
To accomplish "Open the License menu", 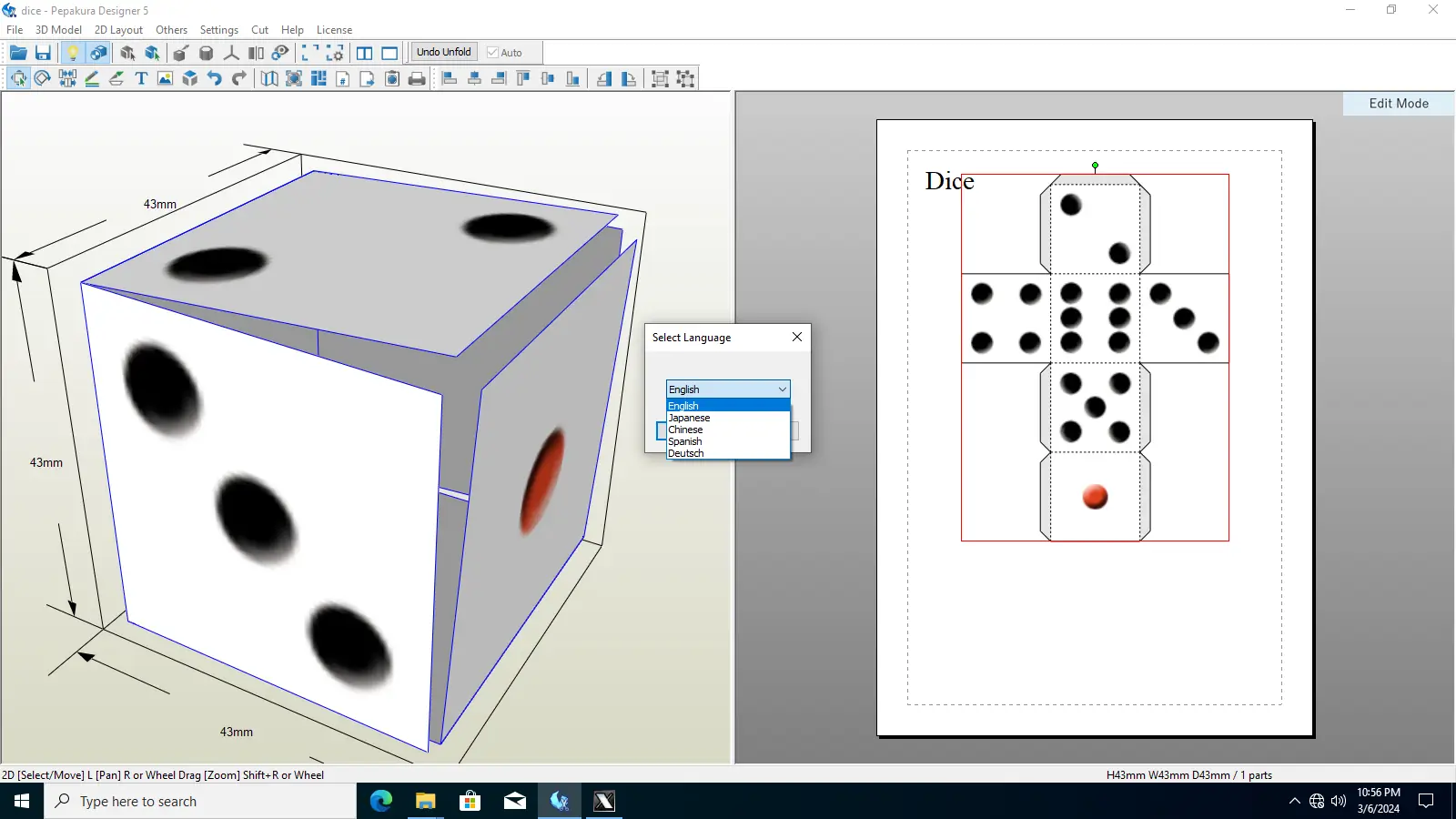I will pos(334,30).
